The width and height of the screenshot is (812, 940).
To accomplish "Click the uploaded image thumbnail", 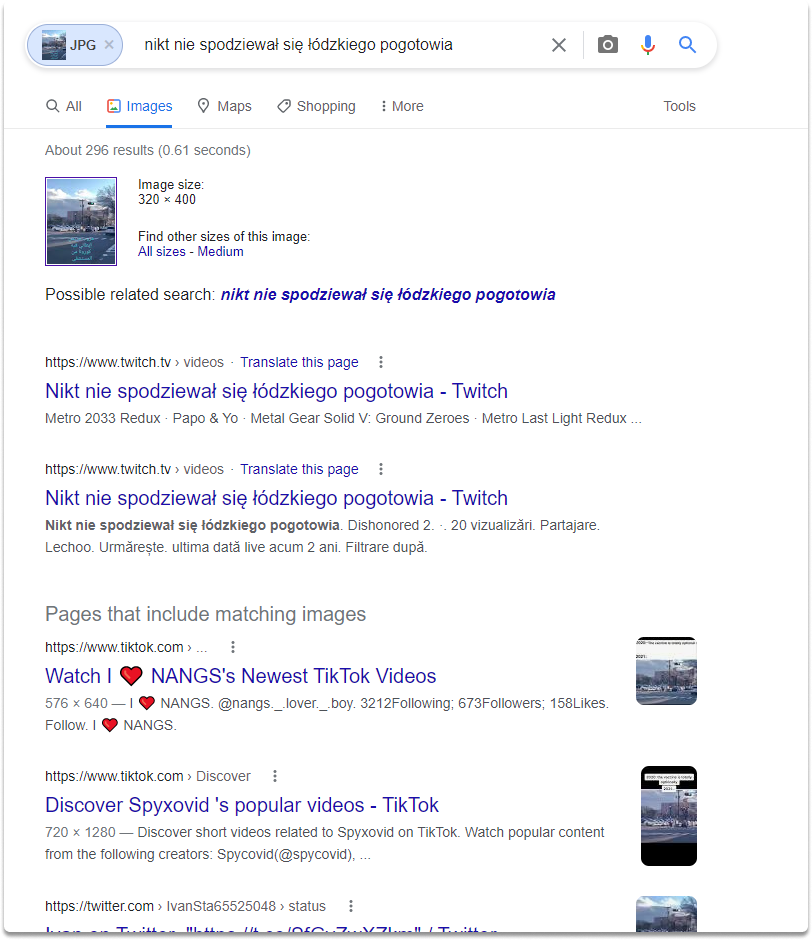I will pos(81,221).
